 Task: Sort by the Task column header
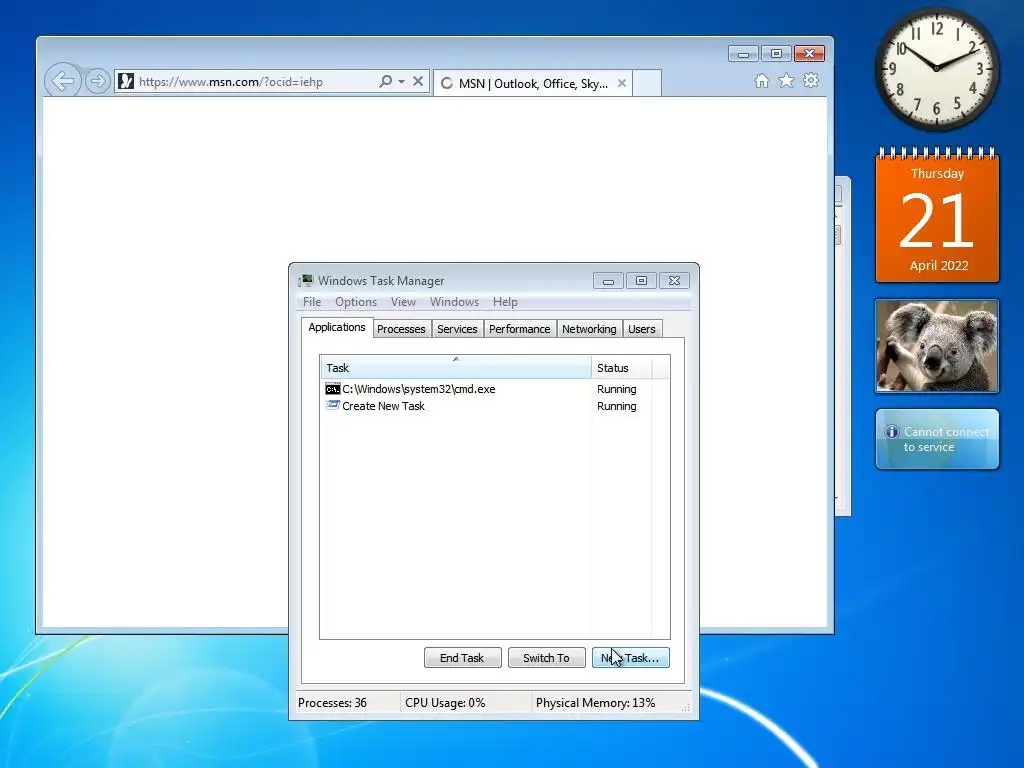pyautogui.click(x=455, y=368)
